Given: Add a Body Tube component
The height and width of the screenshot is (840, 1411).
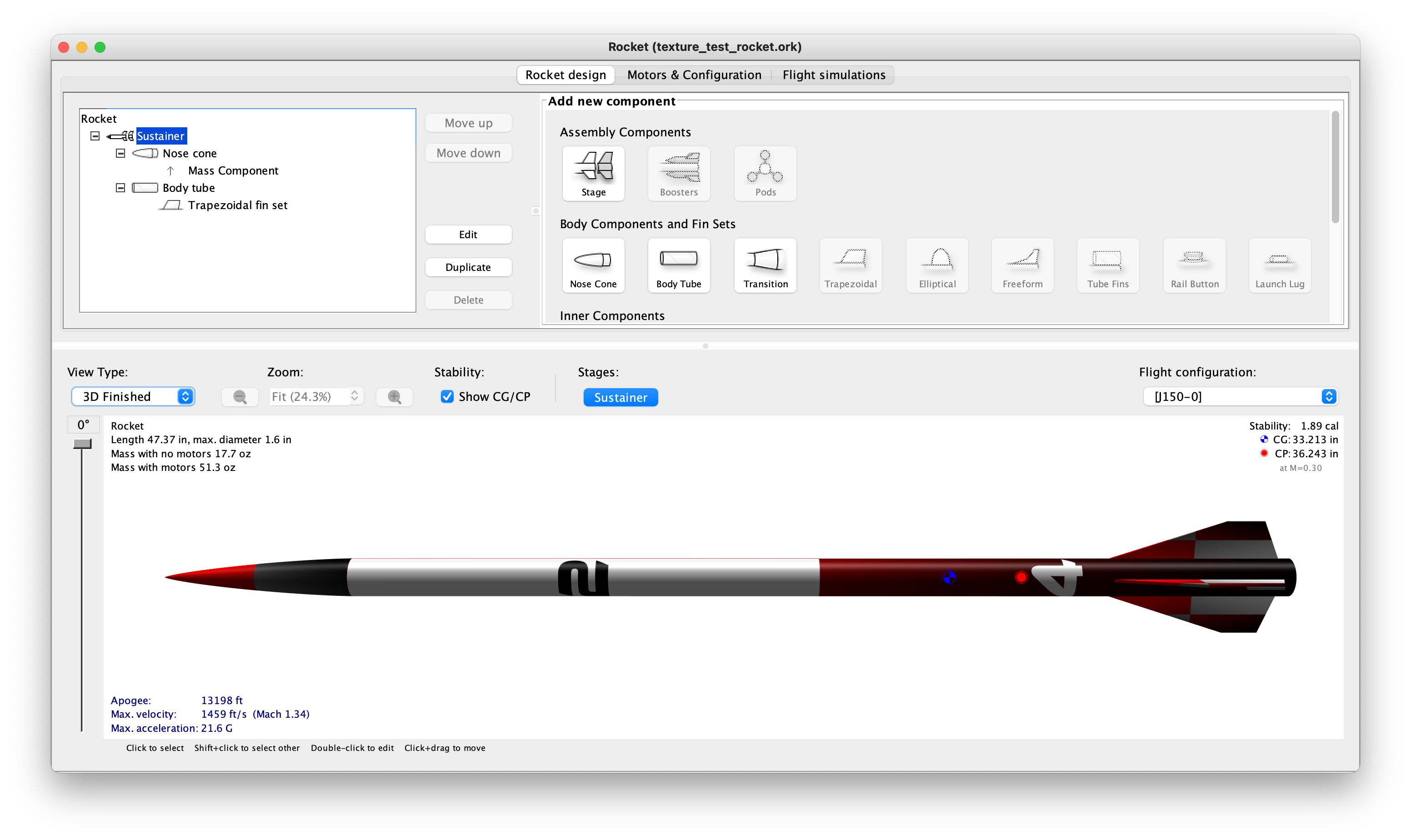Looking at the screenshot, I should [x=679, y=266].
